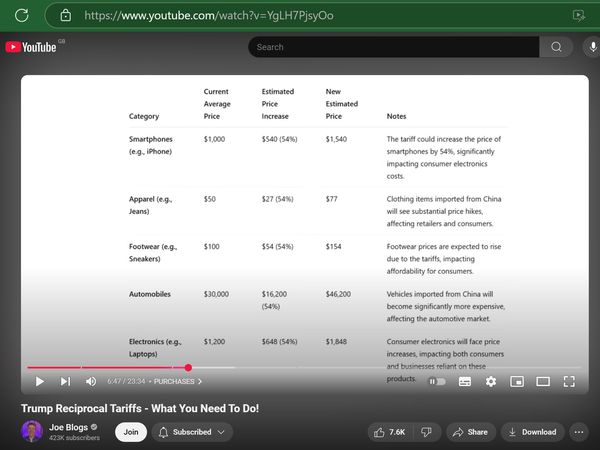600x450 pixels.
Task: Open the PURCHASES chapter chevron
Action: pos(200,382)
